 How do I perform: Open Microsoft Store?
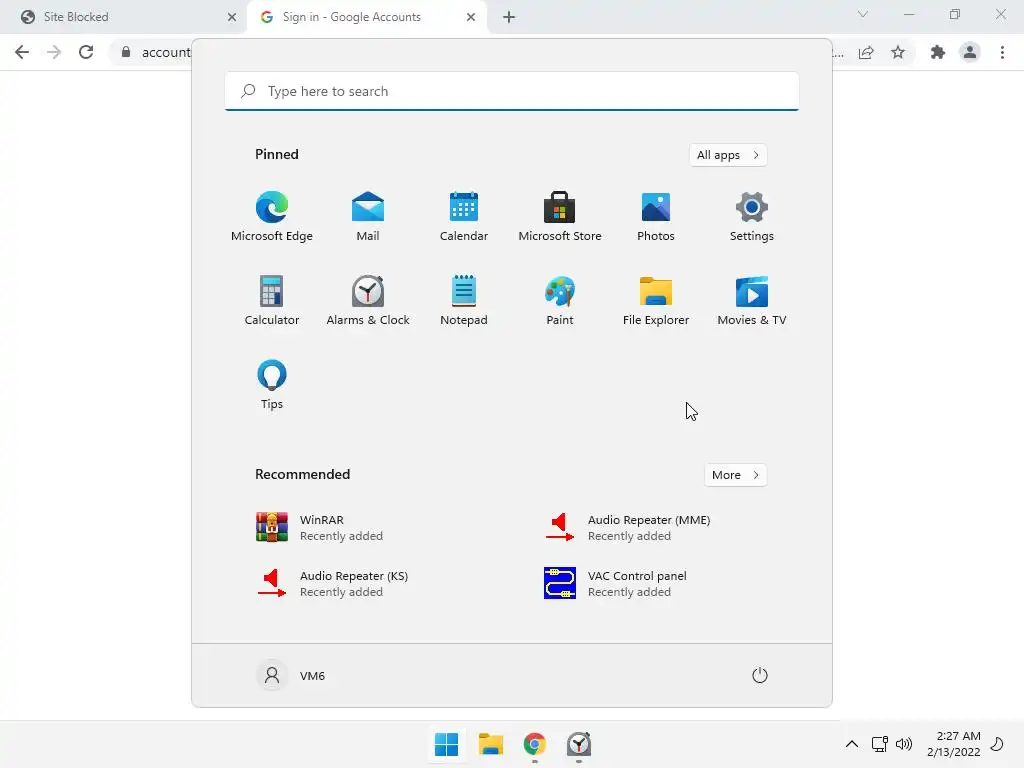coord(560,217)
